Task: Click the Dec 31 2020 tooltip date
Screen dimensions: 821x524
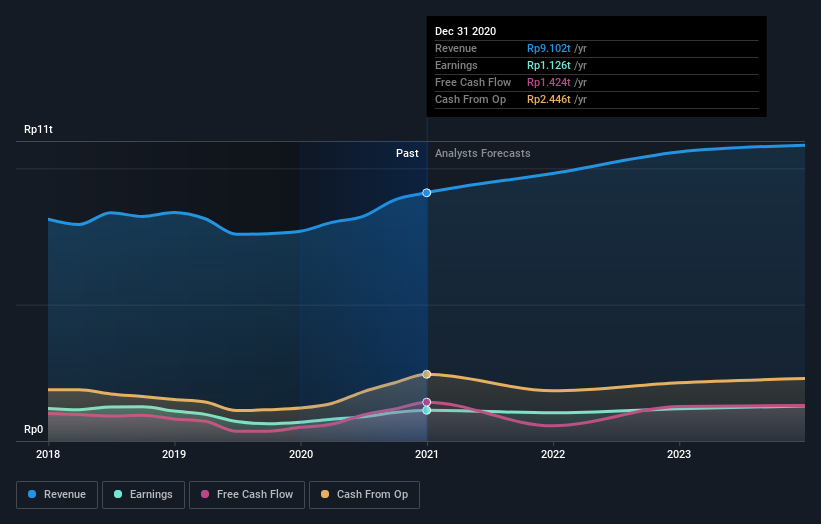Action: (465, 31)
